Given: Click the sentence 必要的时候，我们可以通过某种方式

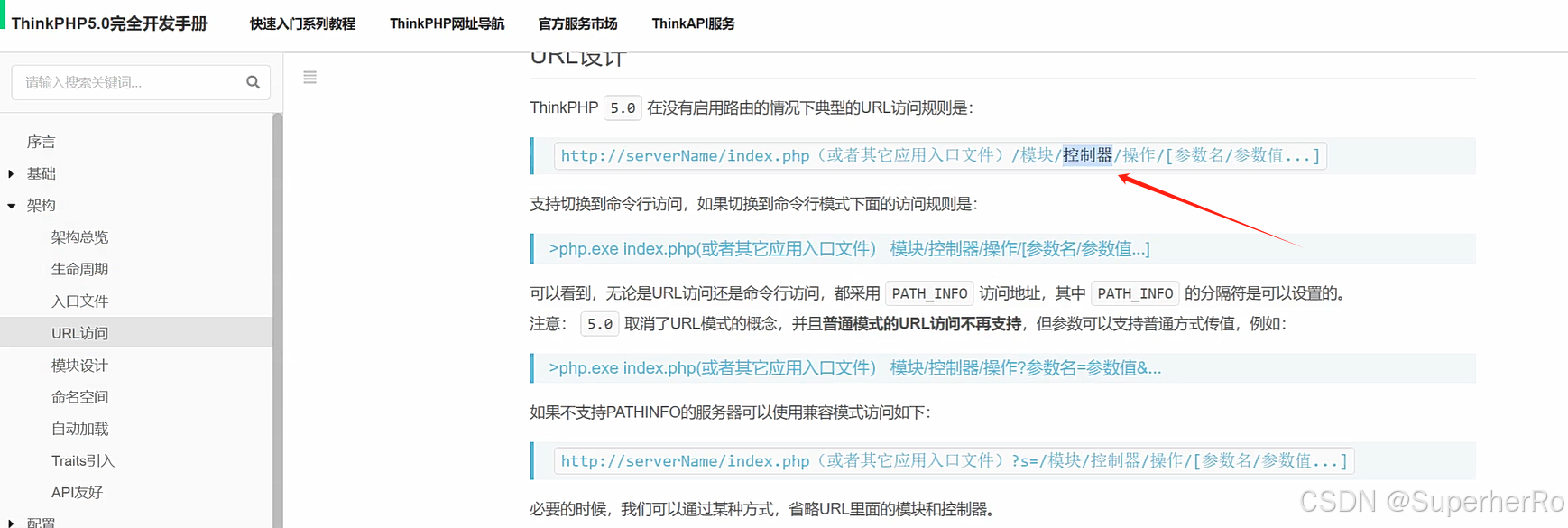Looking at the screenshot, I should (x=765, y=509).
